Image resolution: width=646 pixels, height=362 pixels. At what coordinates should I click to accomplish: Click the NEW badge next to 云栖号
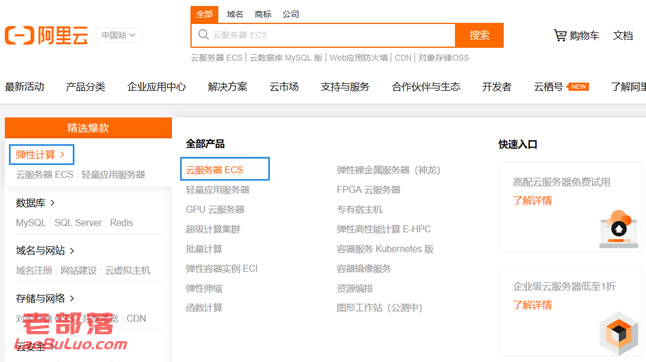click(578, 86)
